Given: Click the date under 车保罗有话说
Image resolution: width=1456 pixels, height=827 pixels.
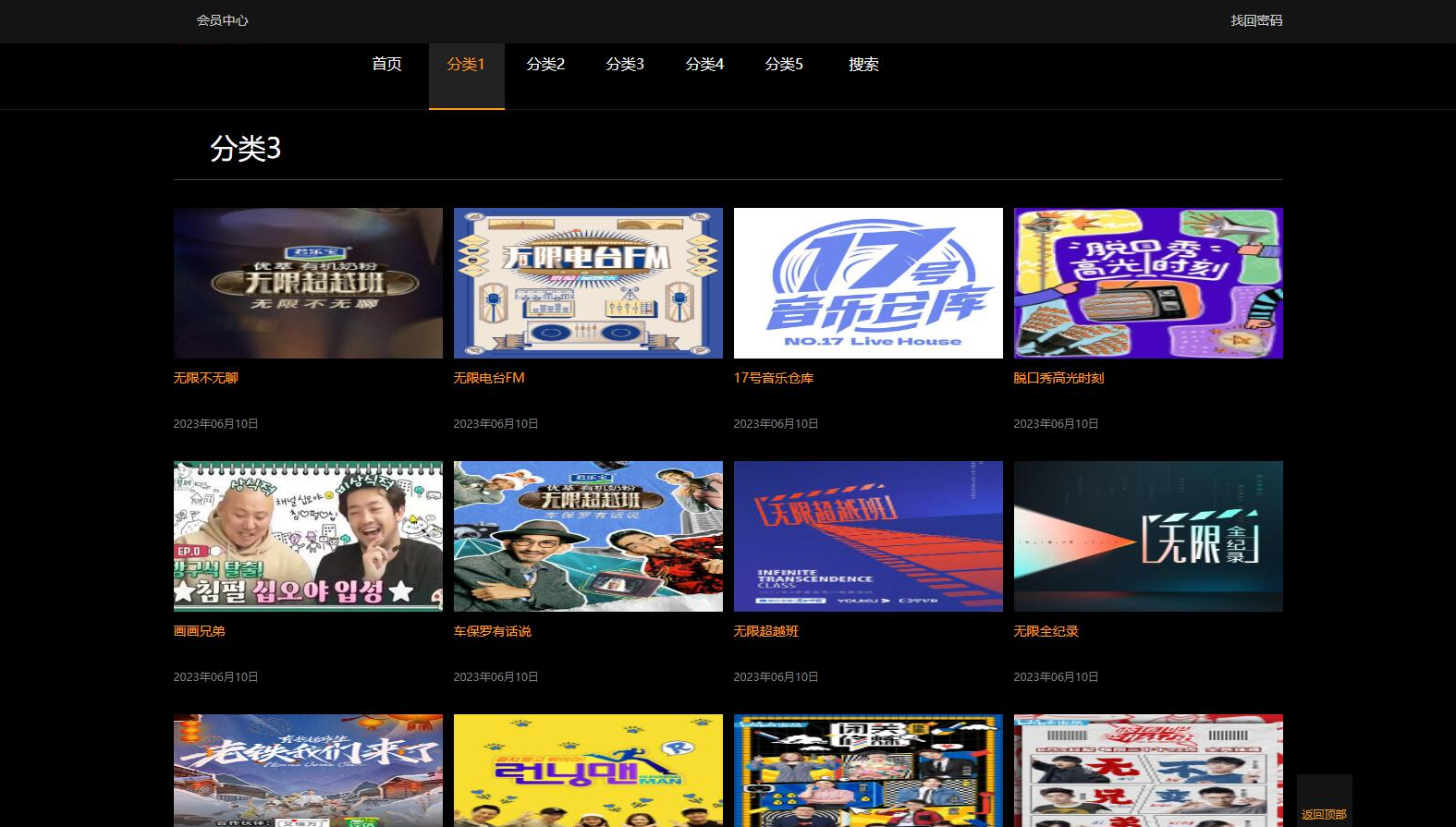Looking at the screenshot, I should [x=496, y=676].
